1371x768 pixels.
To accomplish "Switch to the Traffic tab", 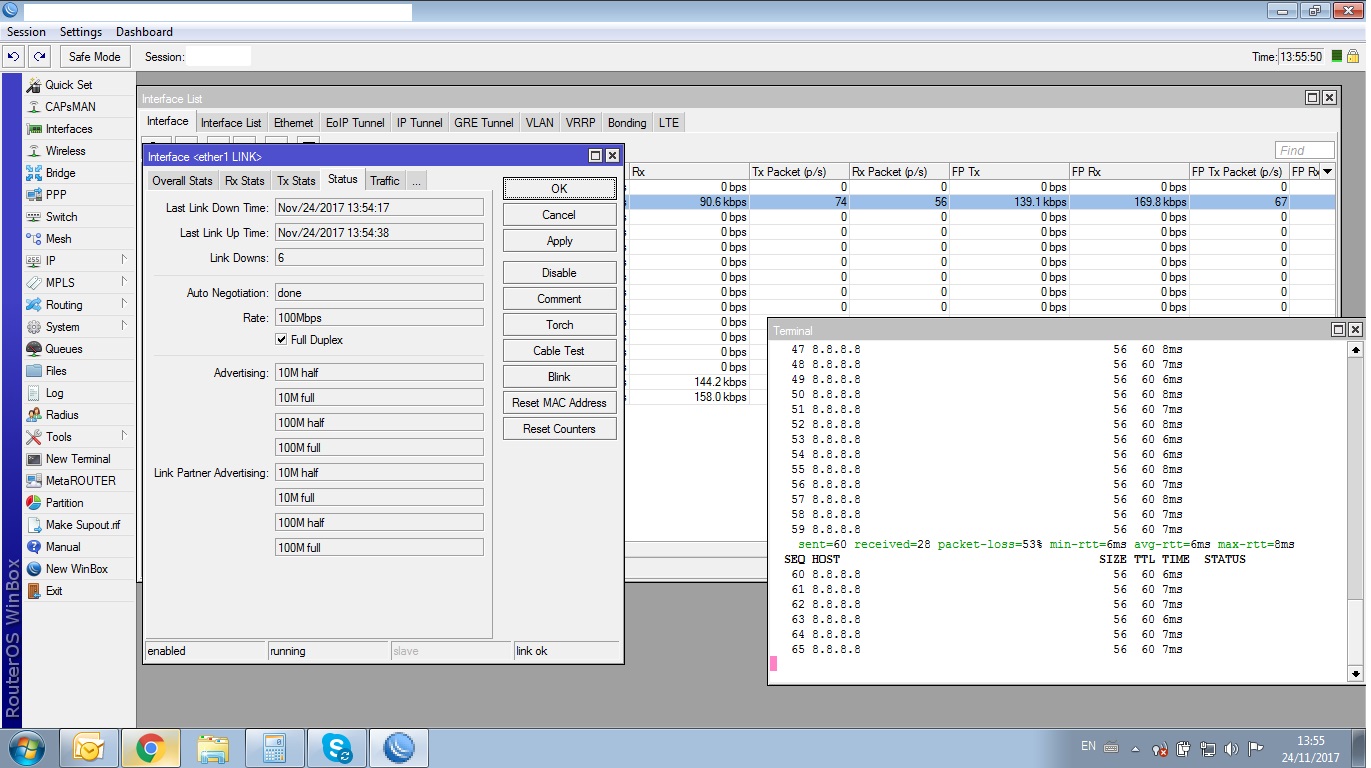I will (x=385, y=180).
